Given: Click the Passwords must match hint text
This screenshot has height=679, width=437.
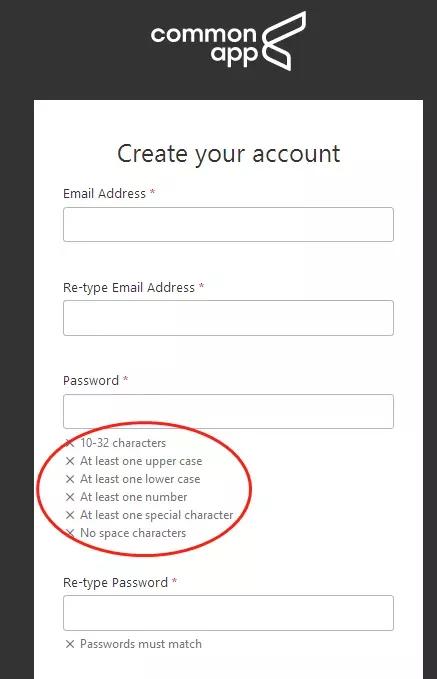Looking at the screenshot, I should pyautogui.click(x=141, y=644).
